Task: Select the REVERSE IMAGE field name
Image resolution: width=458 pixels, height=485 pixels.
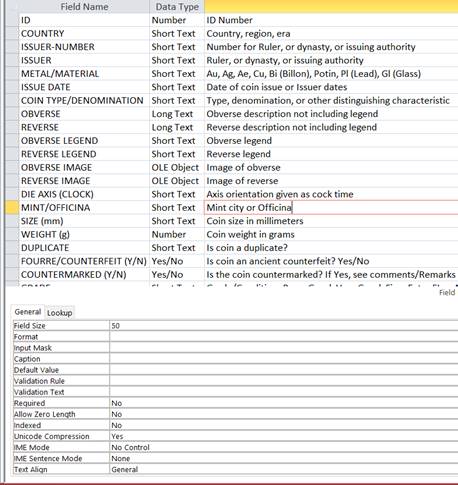Action: [x=84, y=181]
